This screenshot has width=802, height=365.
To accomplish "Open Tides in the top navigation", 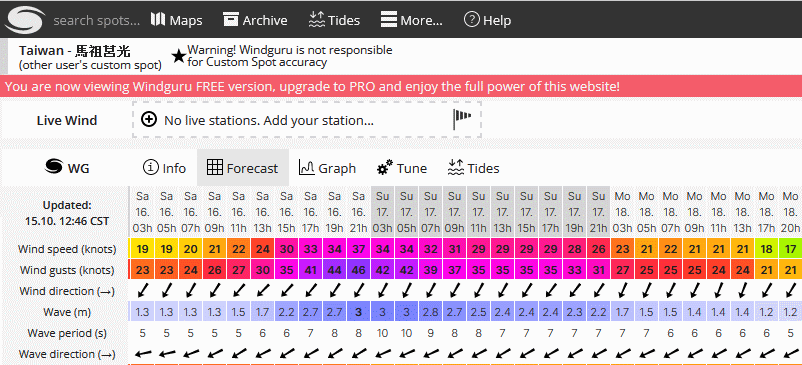I will [x=335, y=20].
